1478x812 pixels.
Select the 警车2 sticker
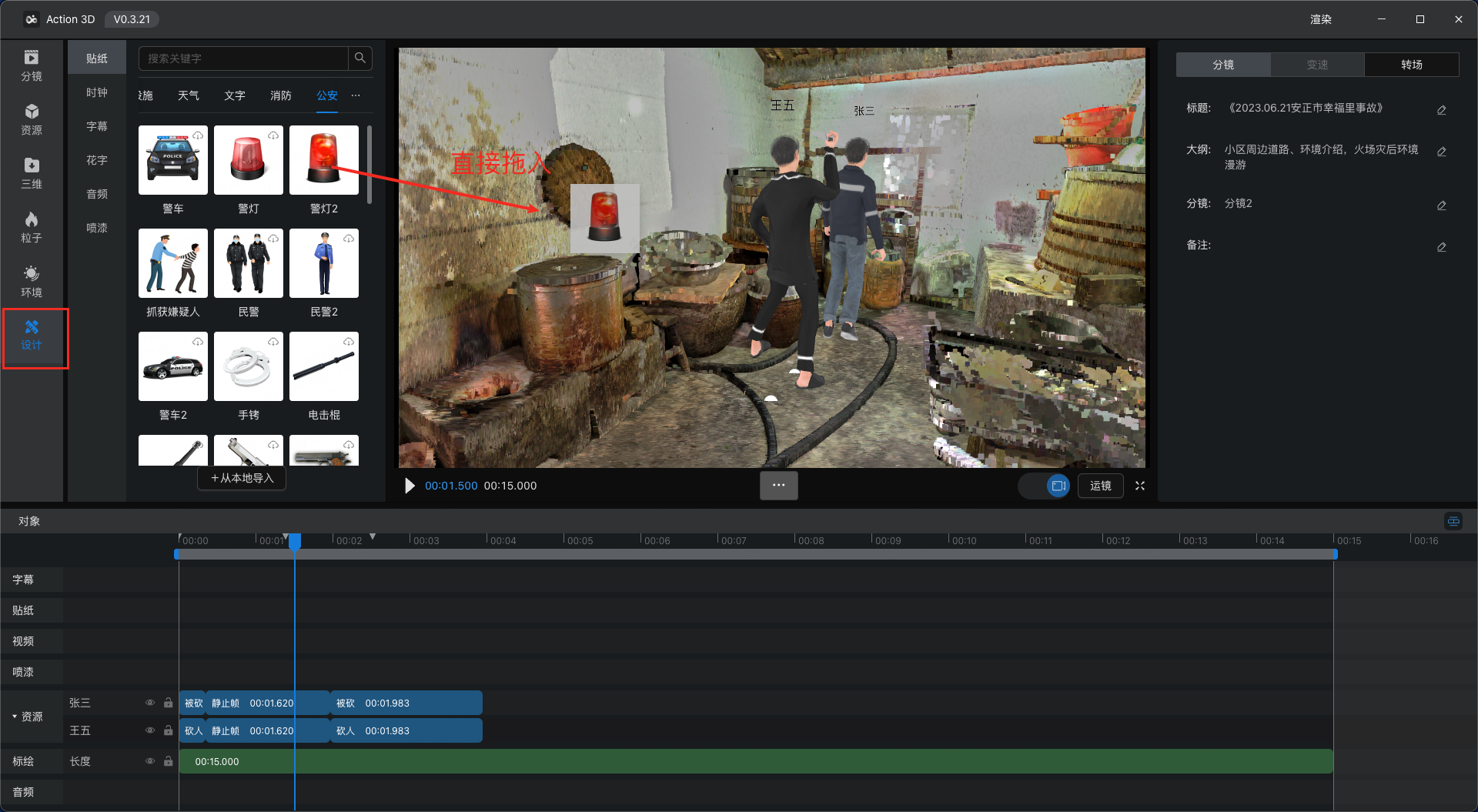173,366
